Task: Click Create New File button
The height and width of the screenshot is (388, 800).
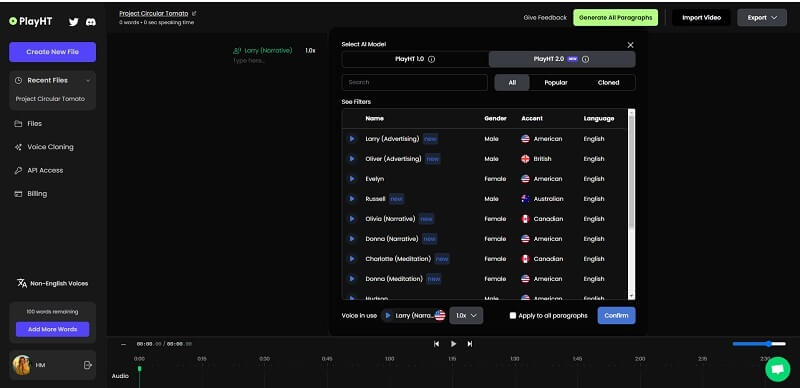Action: (53, 52)
